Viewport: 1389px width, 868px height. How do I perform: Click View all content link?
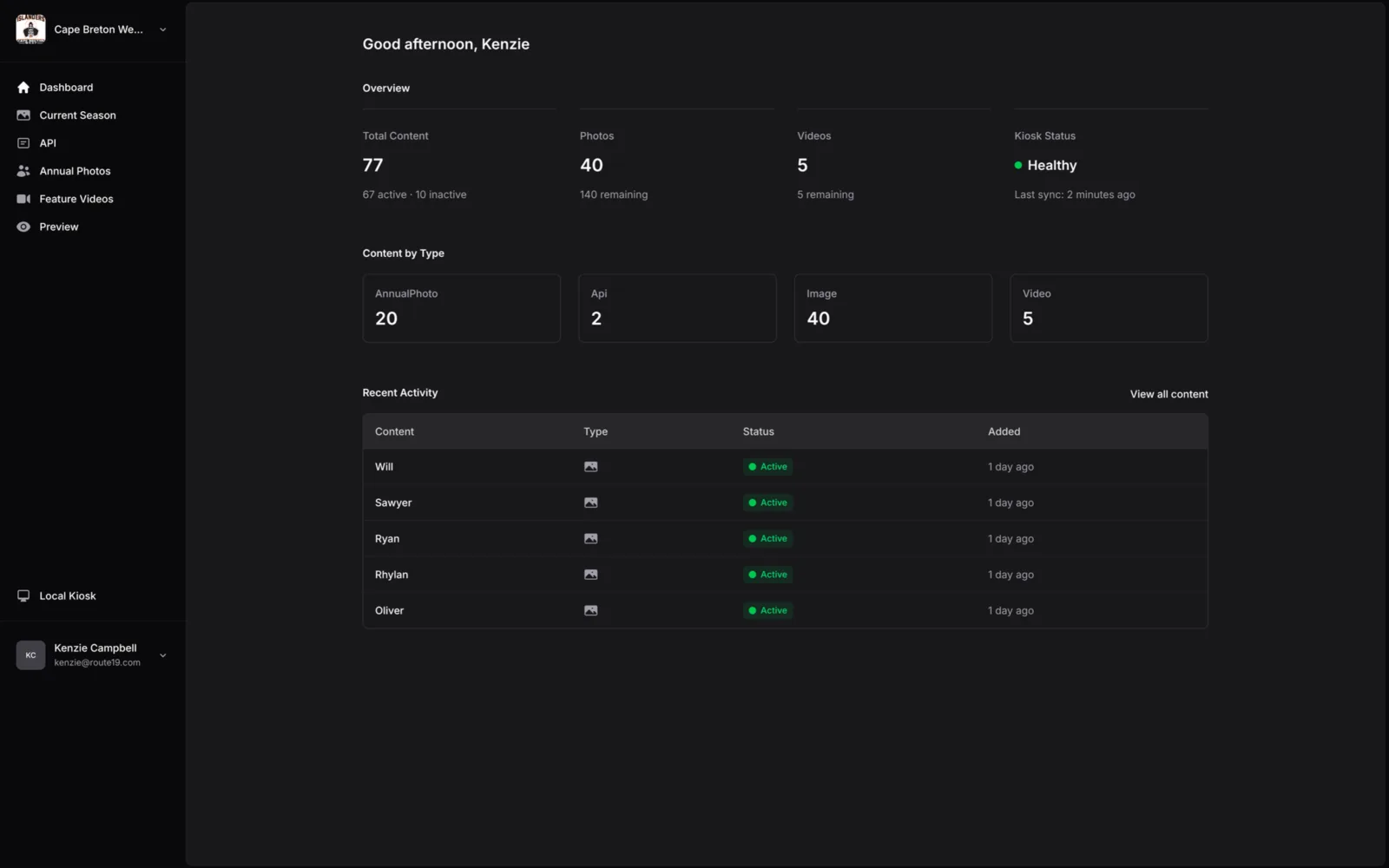(x=1168, y=394)
